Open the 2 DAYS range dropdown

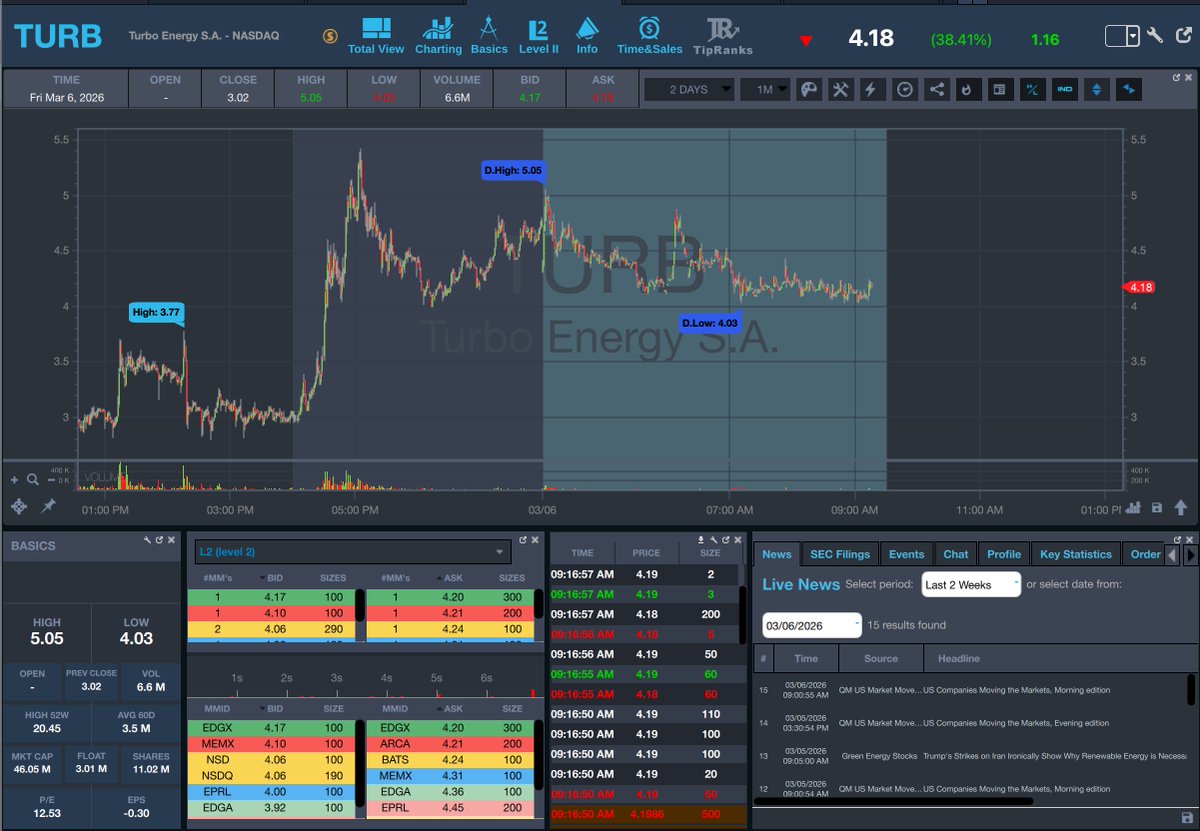(x=688, y=89)
